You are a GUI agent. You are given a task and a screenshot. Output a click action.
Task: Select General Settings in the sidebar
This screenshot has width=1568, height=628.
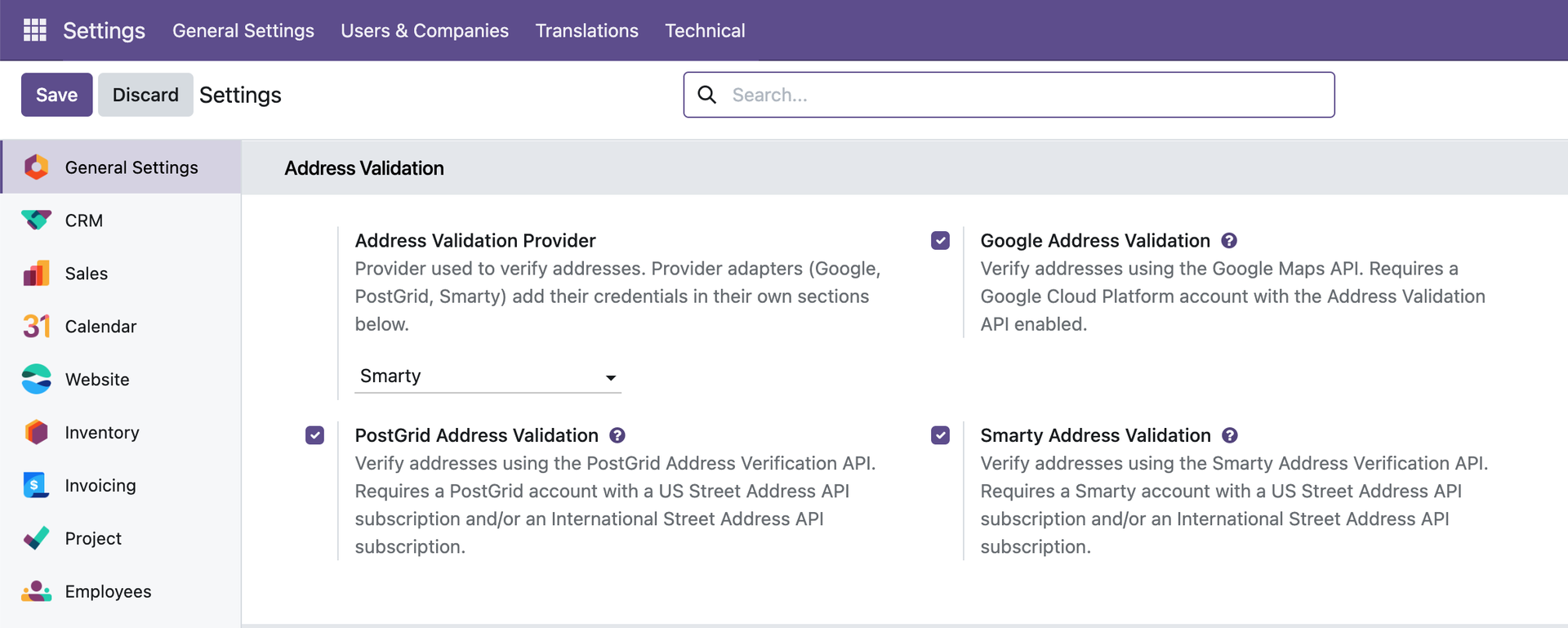(x=121, y=167)
